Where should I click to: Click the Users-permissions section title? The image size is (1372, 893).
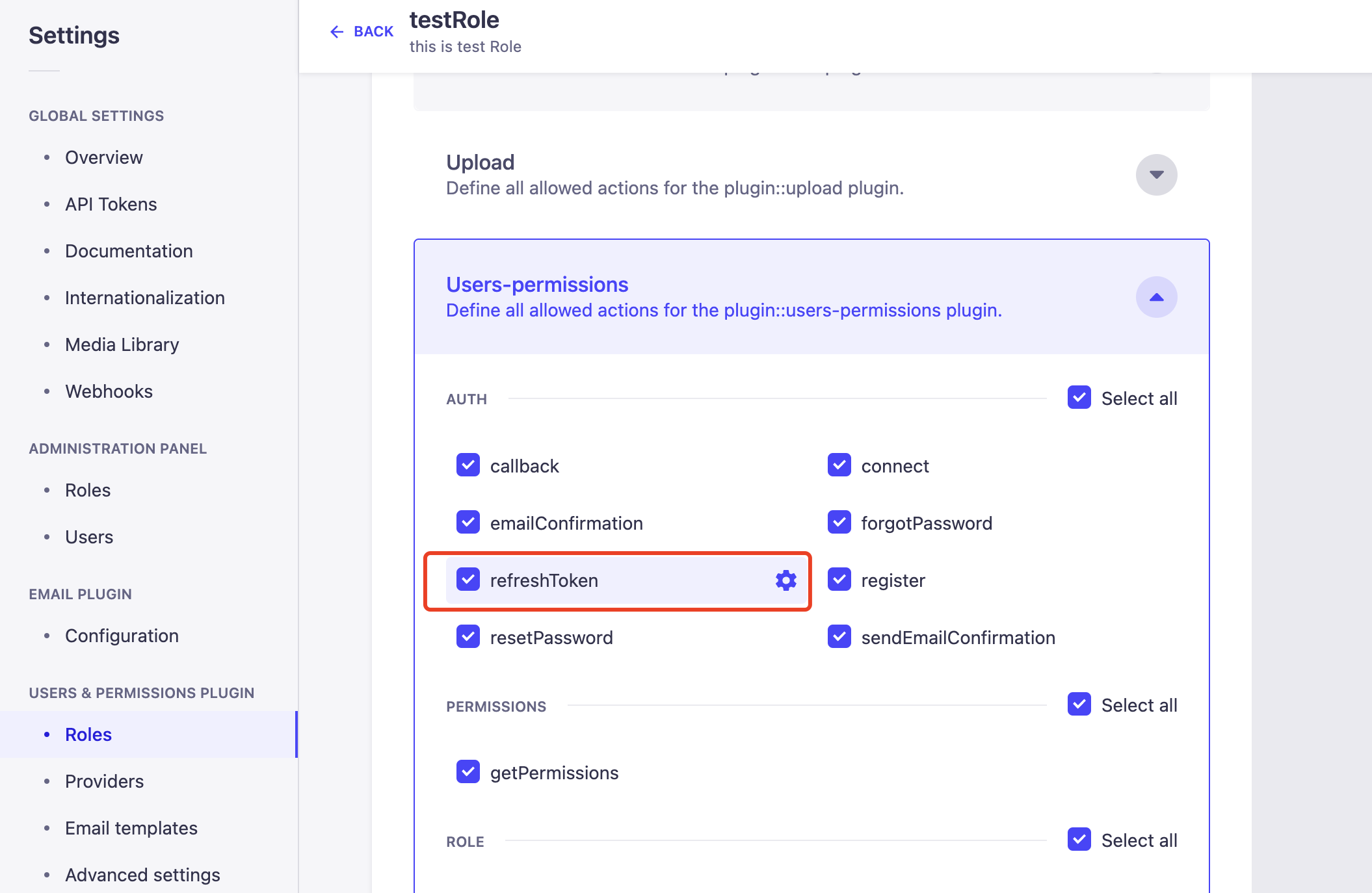click(x=537, y=285)
